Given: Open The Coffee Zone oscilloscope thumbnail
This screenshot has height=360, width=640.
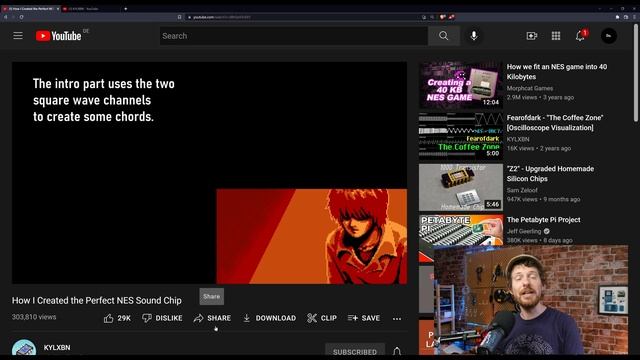Looking at the screenshot, I should [x=461, y=136].
